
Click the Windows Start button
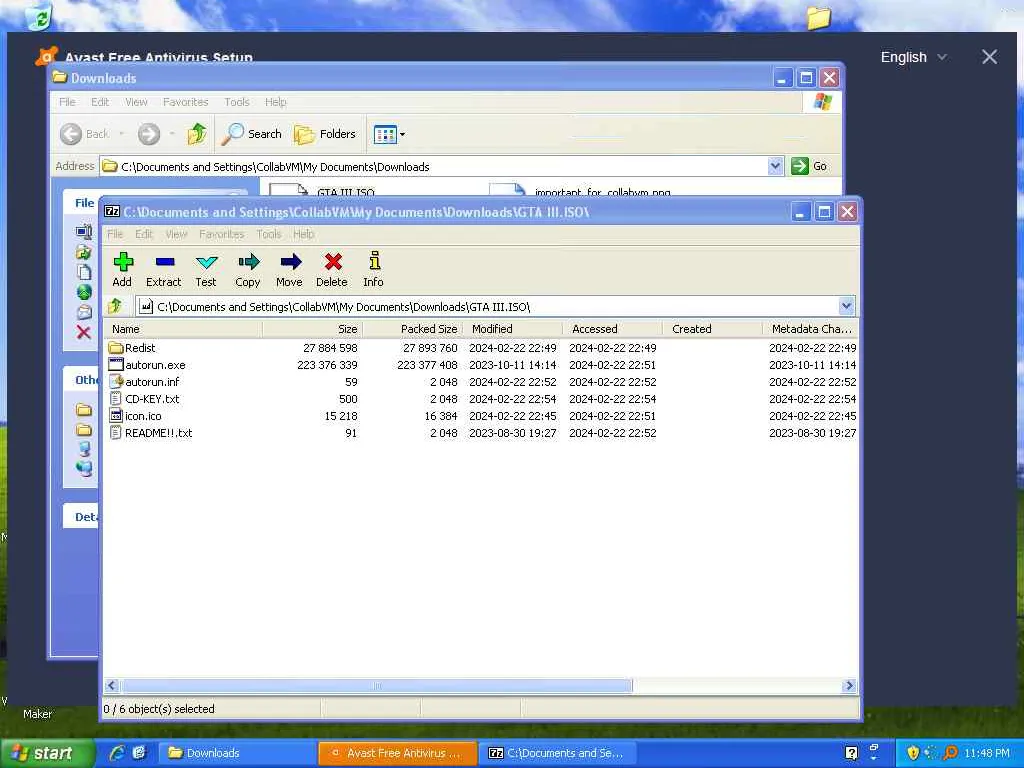47,753
